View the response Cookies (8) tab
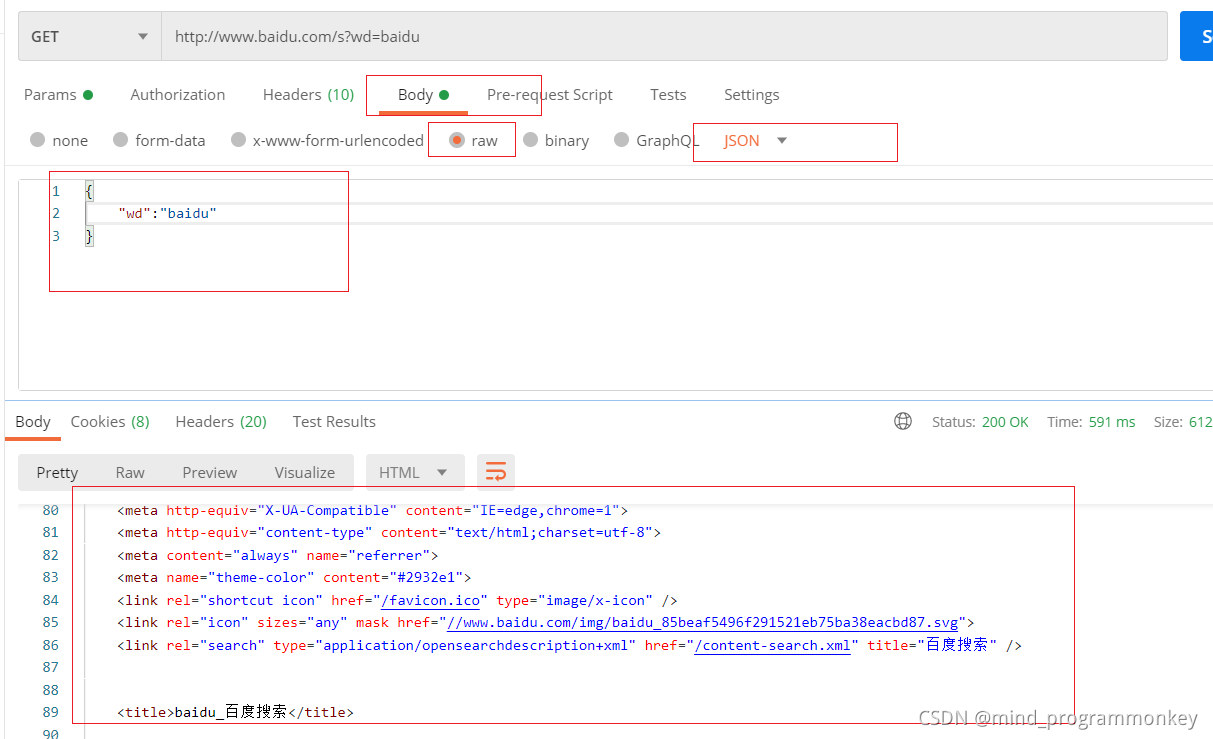This screenshot has width=1213, height=739. click(x=110, y=422)
